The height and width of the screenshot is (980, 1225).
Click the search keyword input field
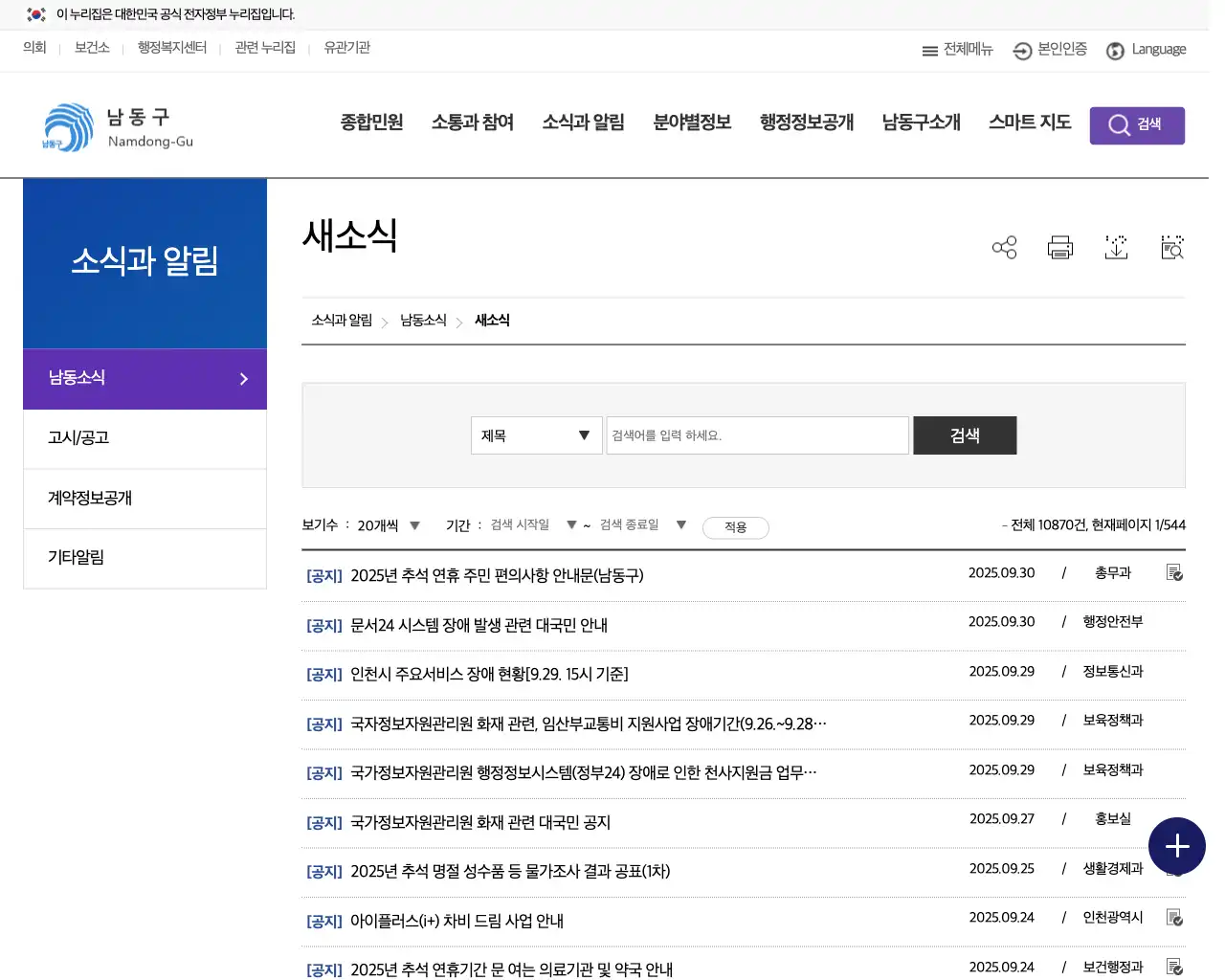coord(756,435)
